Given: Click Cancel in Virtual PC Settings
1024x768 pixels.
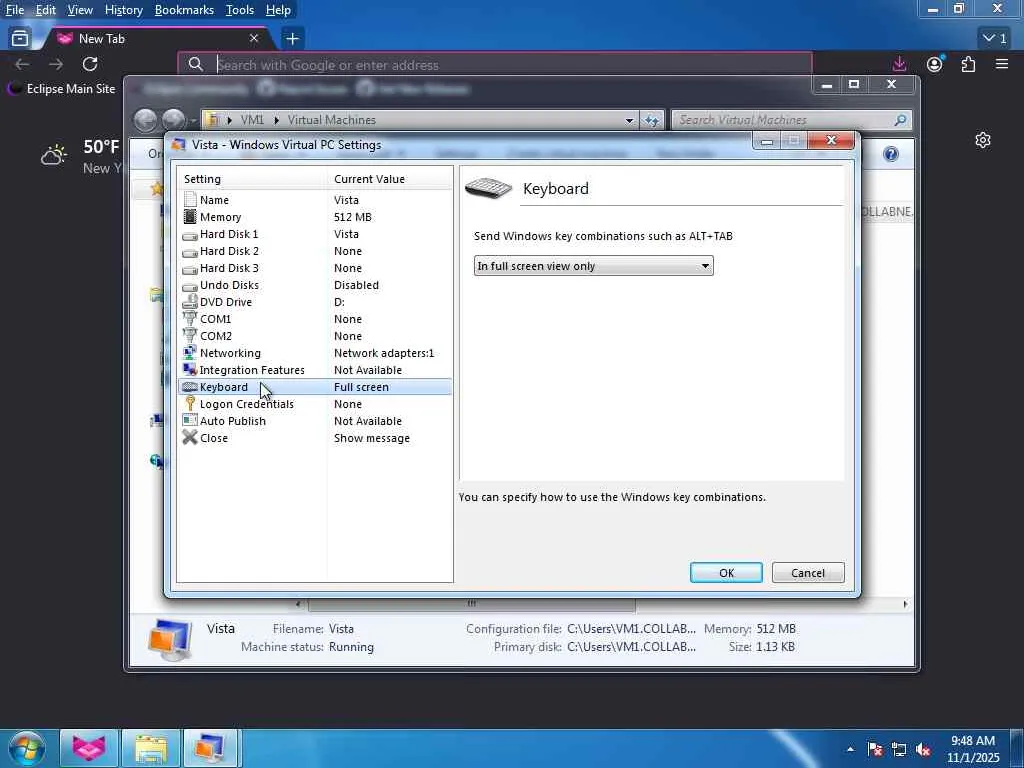Looking at the screenshot, I should click(x=808, y=573).
